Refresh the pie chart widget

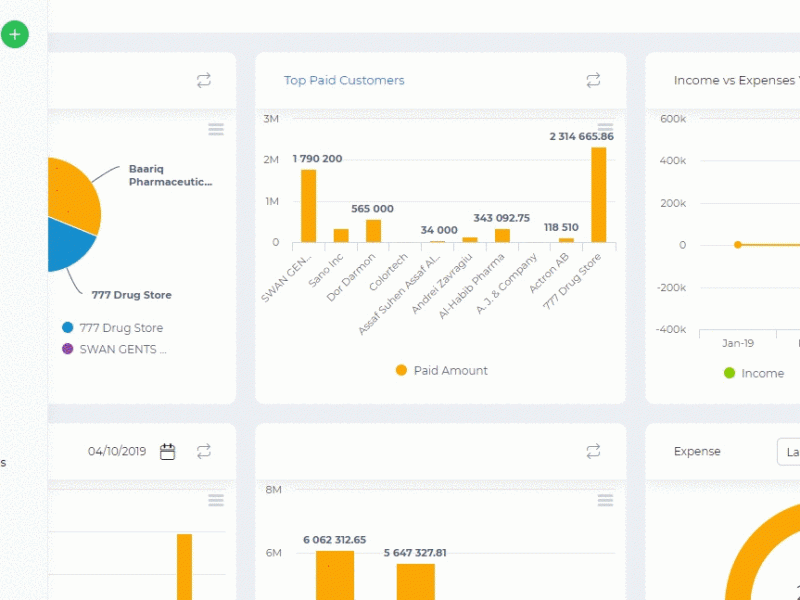tap(204, 80)
